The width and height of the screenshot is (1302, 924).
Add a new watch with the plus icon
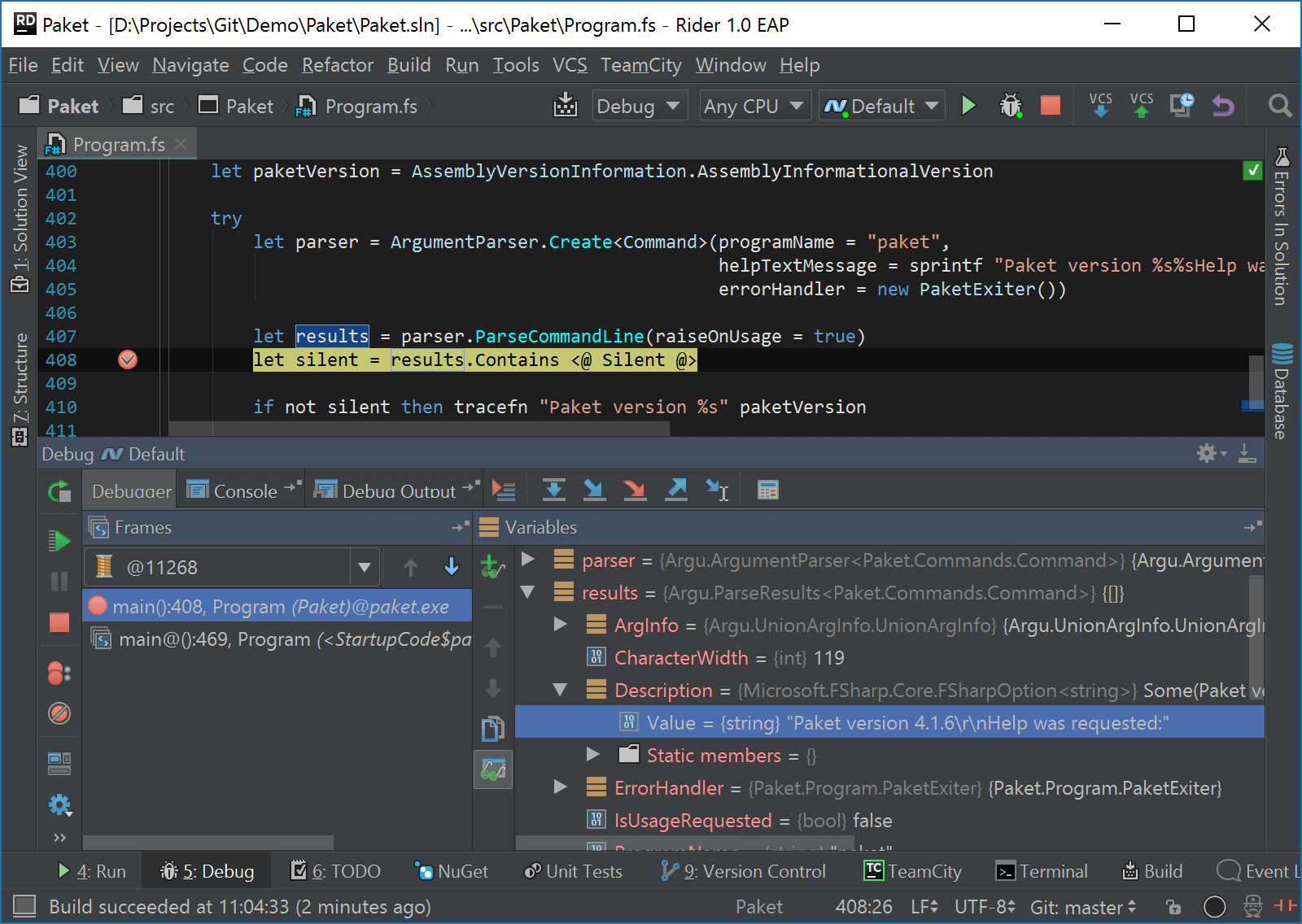tap(492, 566)
